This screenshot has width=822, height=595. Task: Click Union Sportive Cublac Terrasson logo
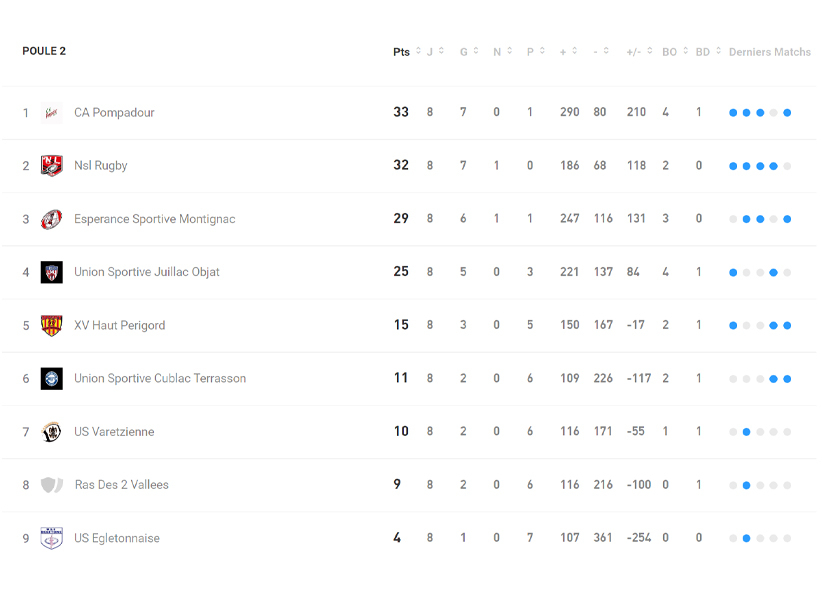click(51, 378)
